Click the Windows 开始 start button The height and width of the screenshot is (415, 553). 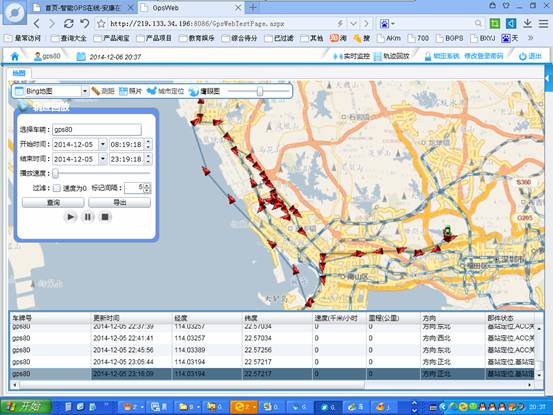25,407
